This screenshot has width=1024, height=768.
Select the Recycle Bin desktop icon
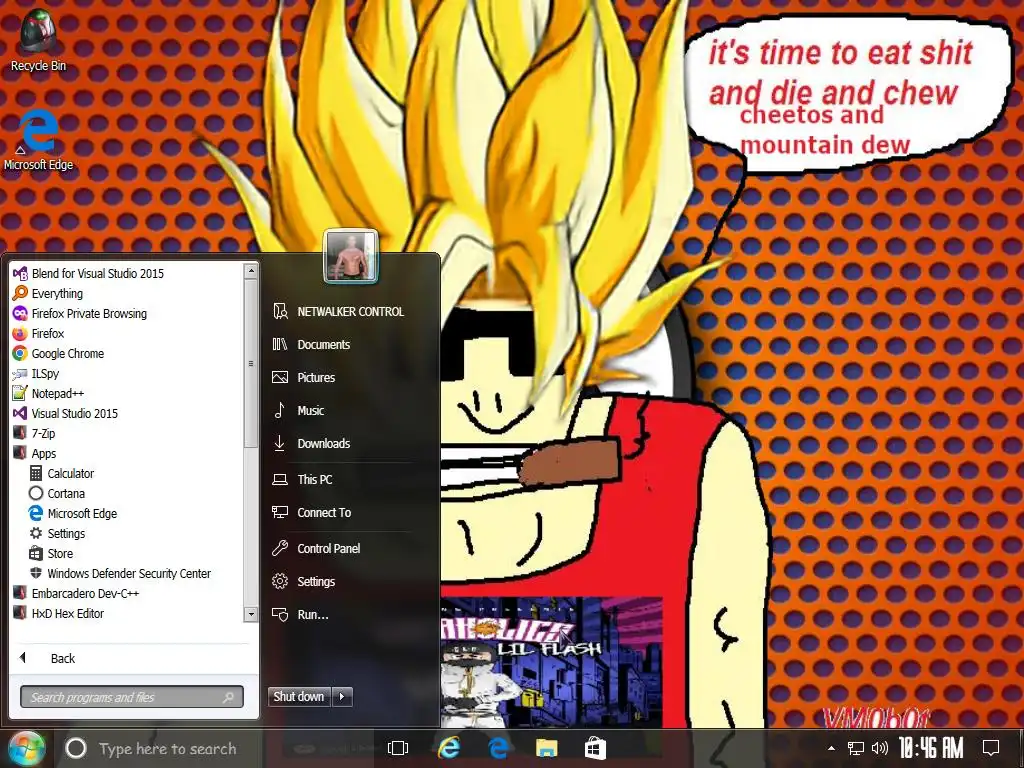39,40
